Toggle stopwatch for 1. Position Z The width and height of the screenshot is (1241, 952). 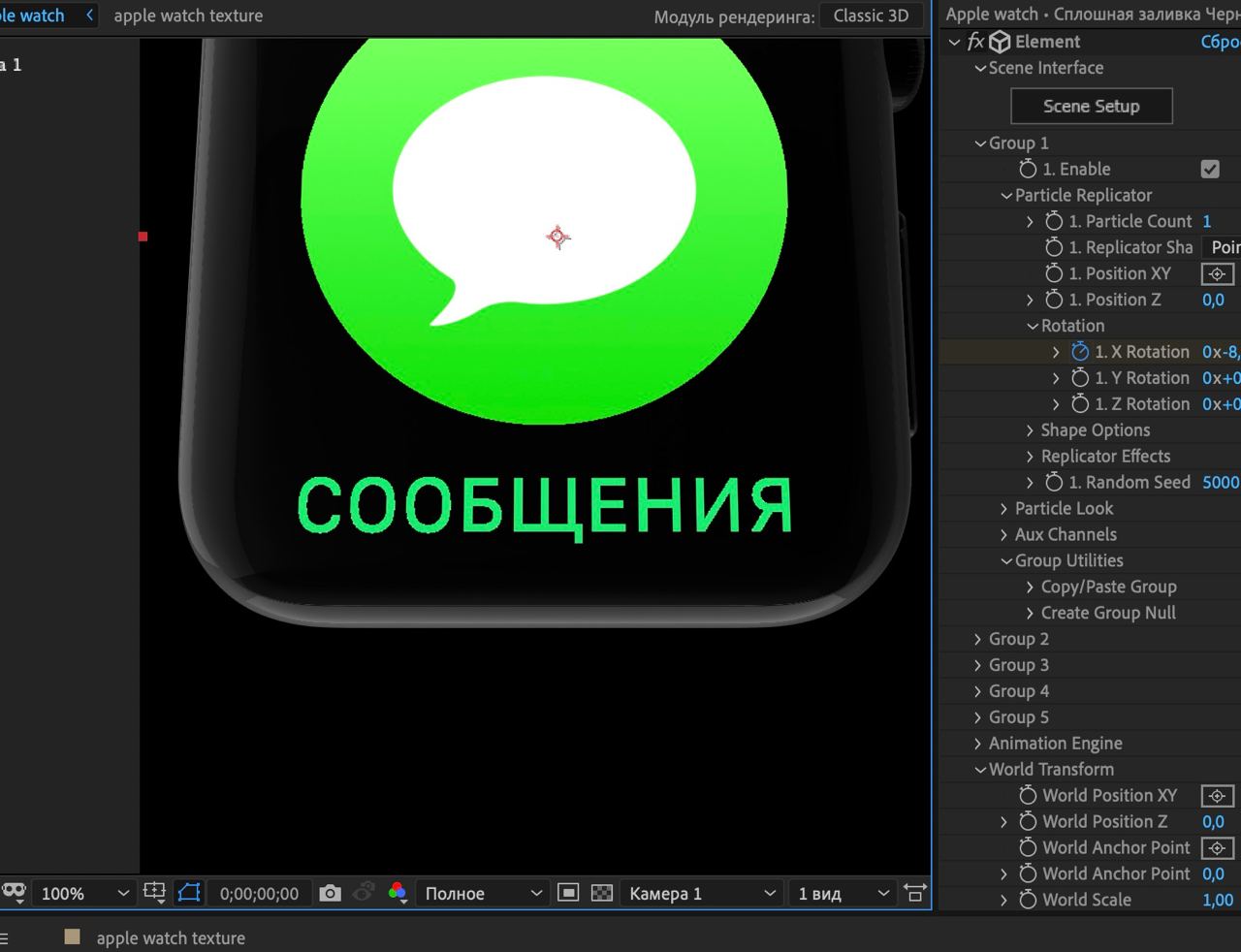point(1054,300)
